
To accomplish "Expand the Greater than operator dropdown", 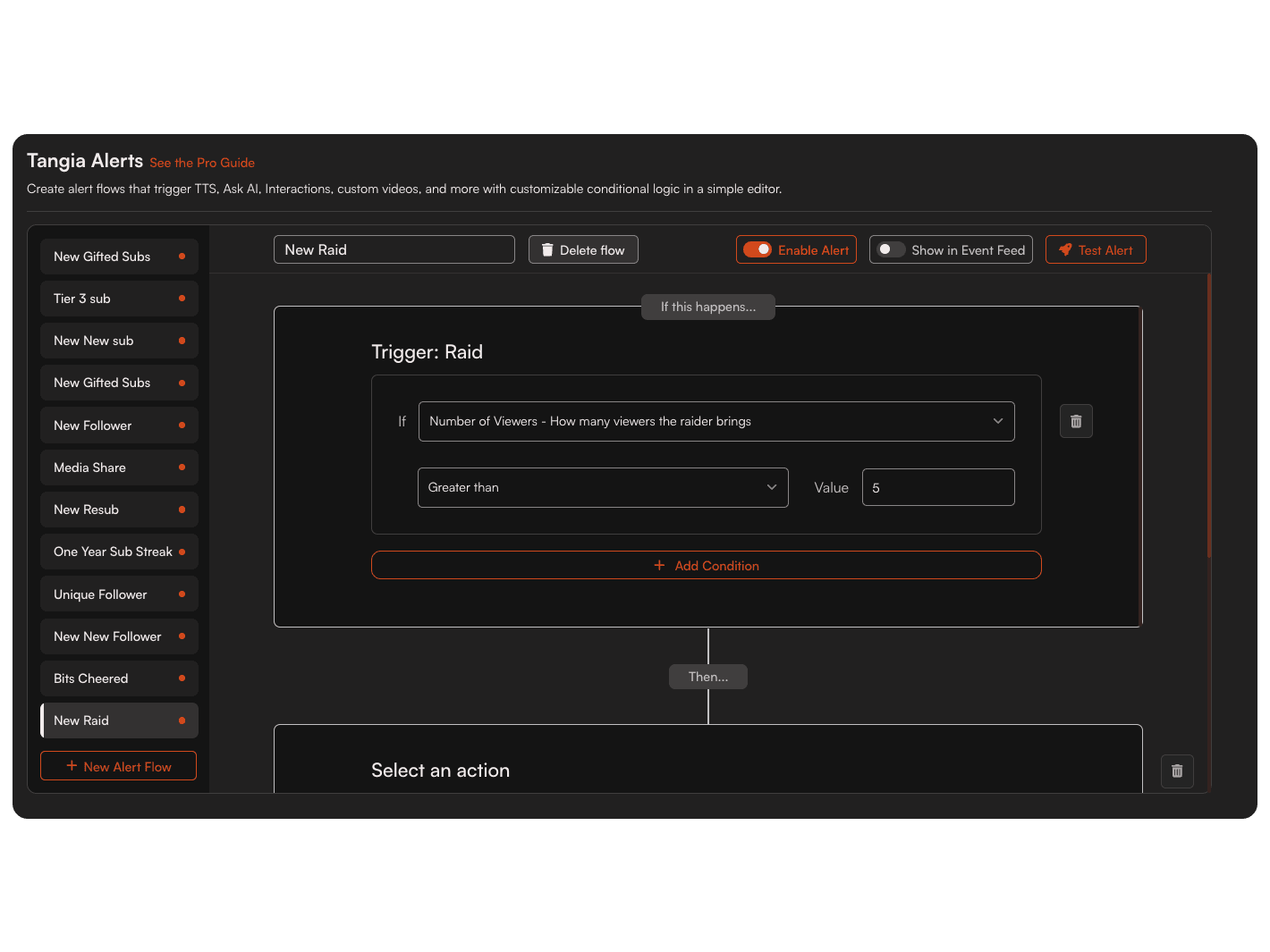I will point(602,487).
